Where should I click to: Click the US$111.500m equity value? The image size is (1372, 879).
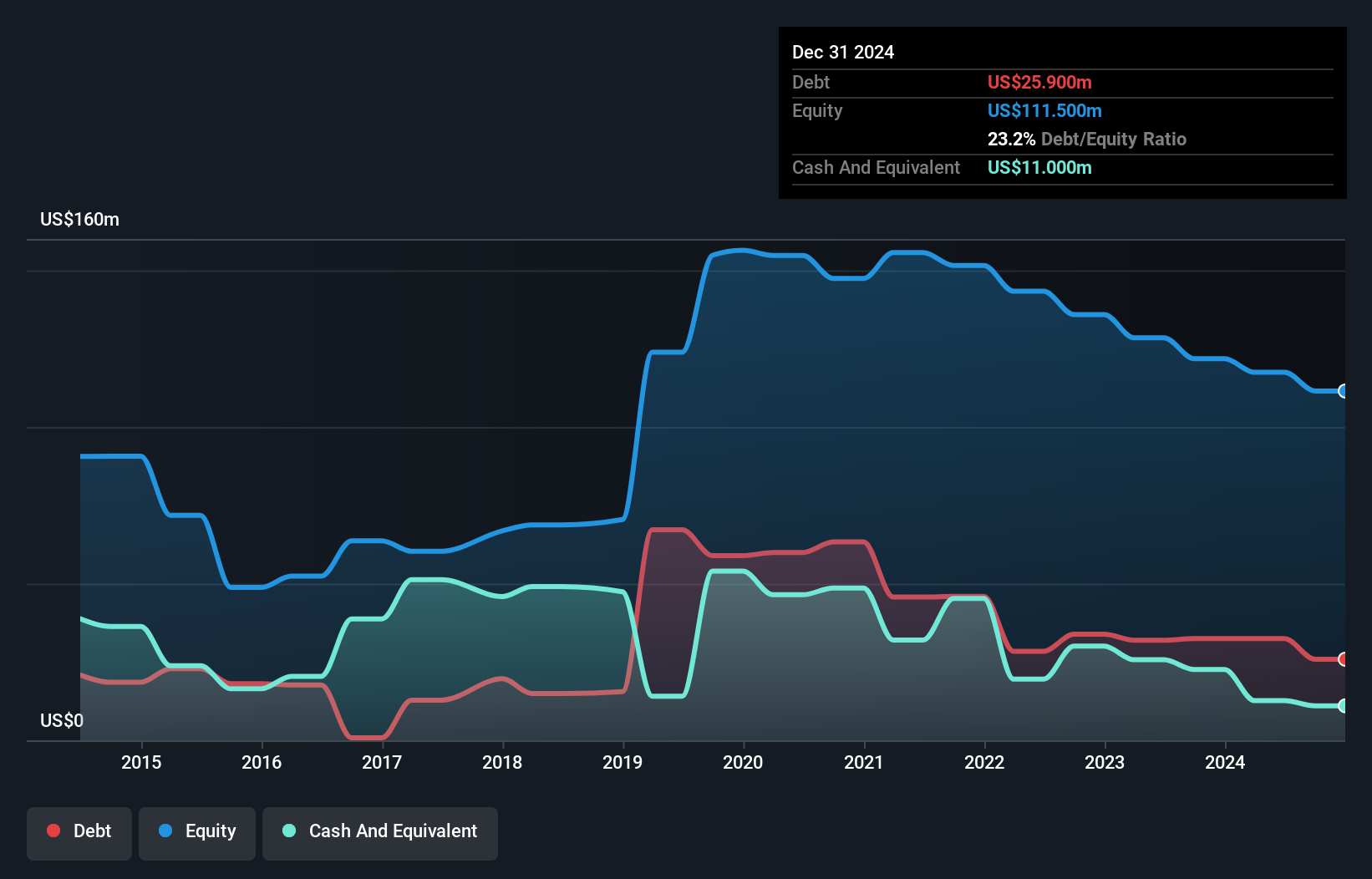[x=1044, y=111]
